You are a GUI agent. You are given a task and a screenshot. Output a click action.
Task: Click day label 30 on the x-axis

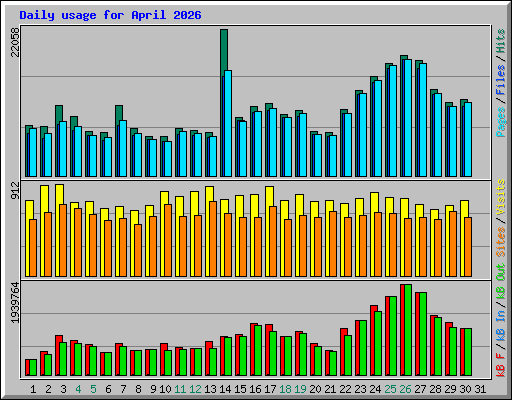(x=465, y=389)
